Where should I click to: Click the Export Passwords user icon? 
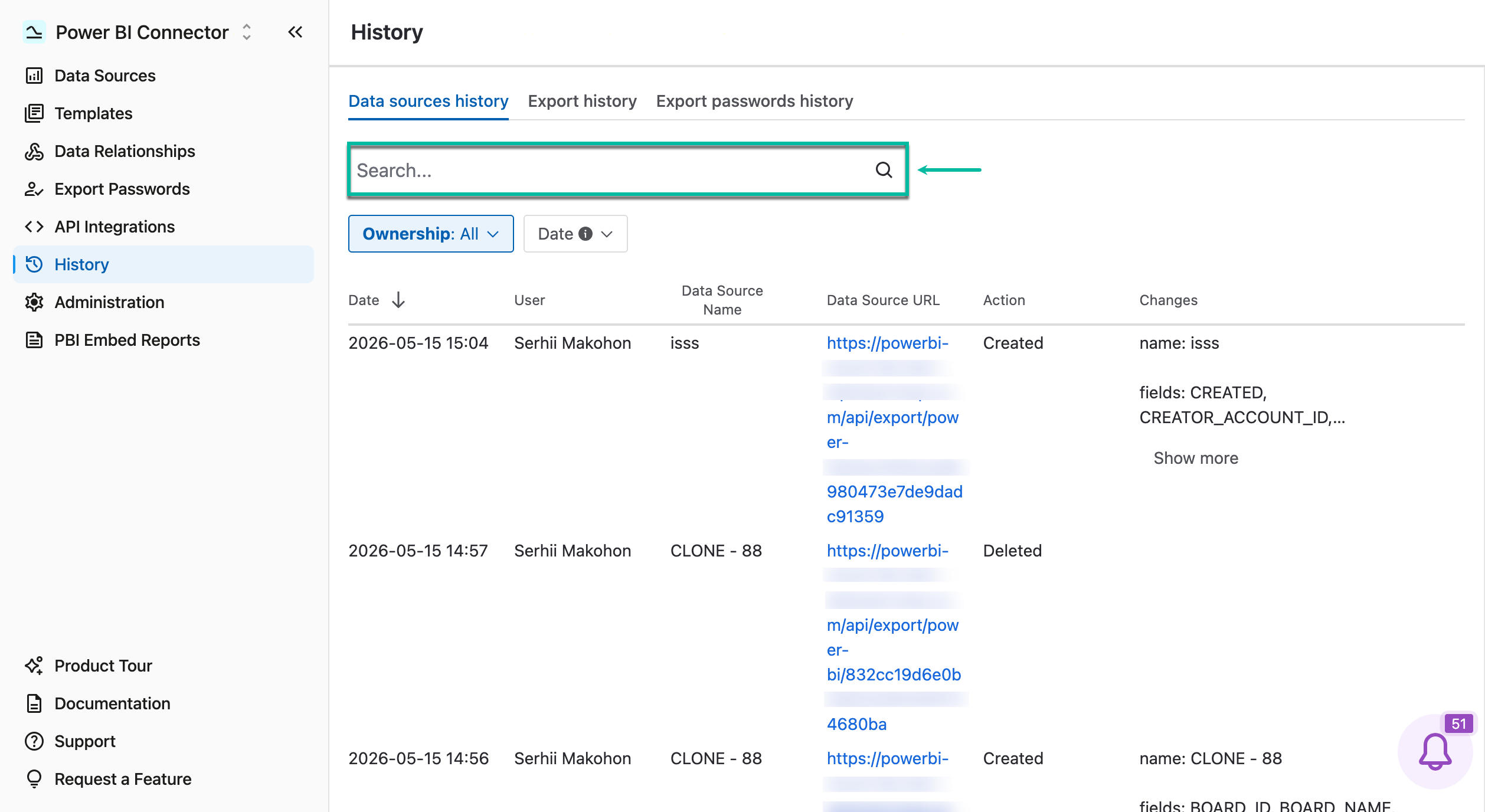click(34, 189)
